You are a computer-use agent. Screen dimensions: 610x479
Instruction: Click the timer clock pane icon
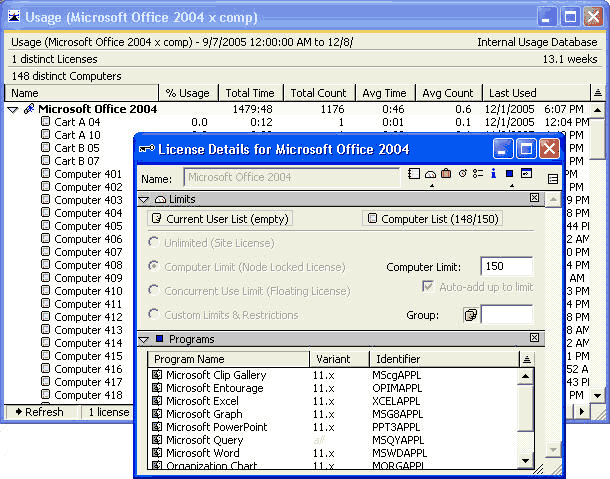tap(462, 174)
